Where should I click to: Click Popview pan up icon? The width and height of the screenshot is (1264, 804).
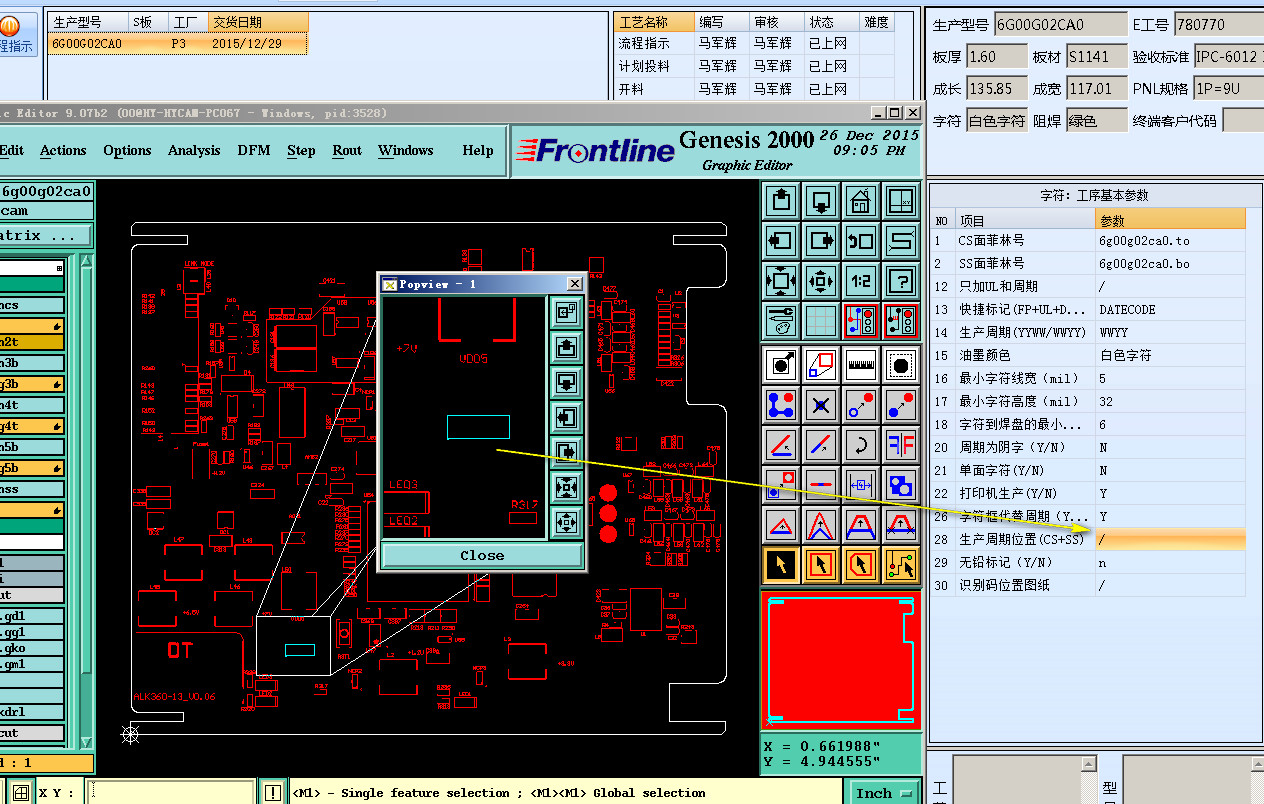point(567,347)
